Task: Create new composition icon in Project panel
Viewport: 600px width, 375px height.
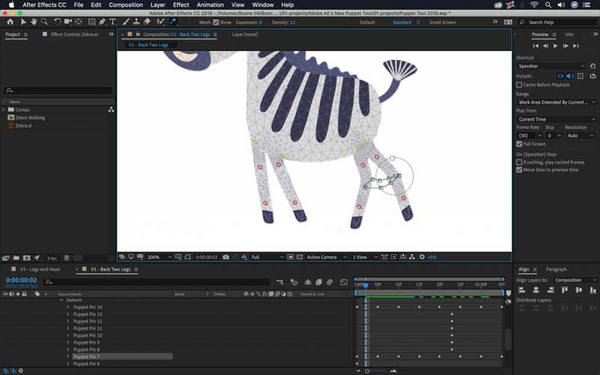Action: click(x=27, y=258)
